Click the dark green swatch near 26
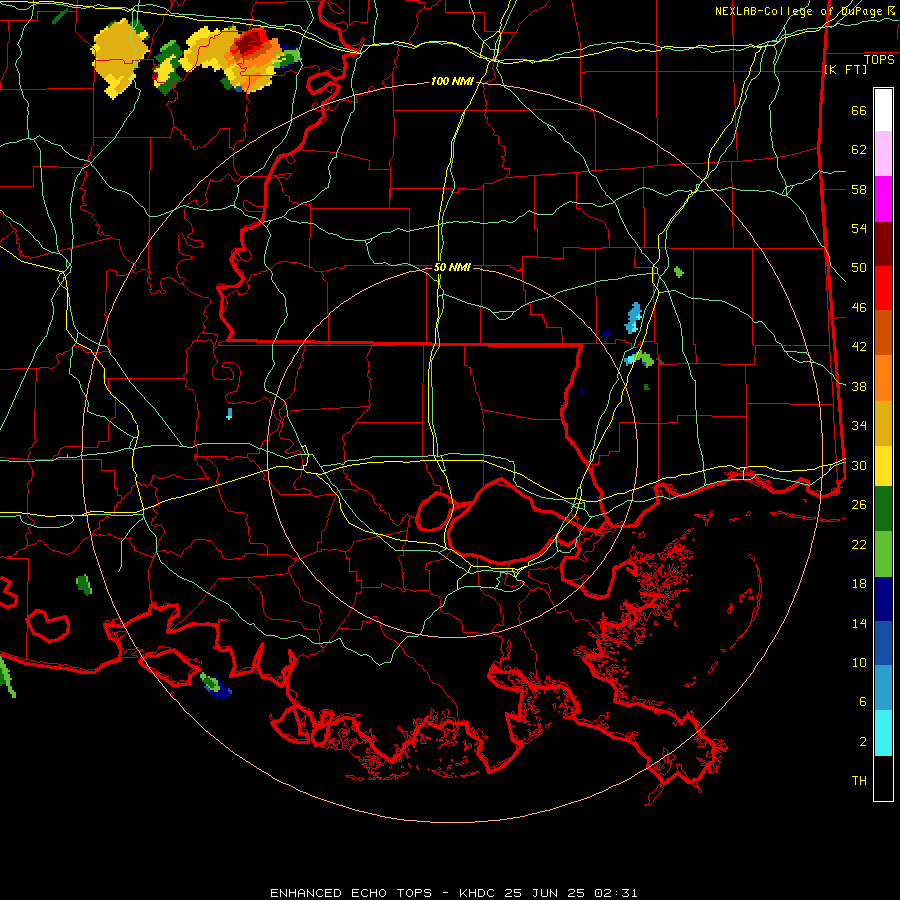The width and height of the screenshot is (900, 900). [883, 509]
